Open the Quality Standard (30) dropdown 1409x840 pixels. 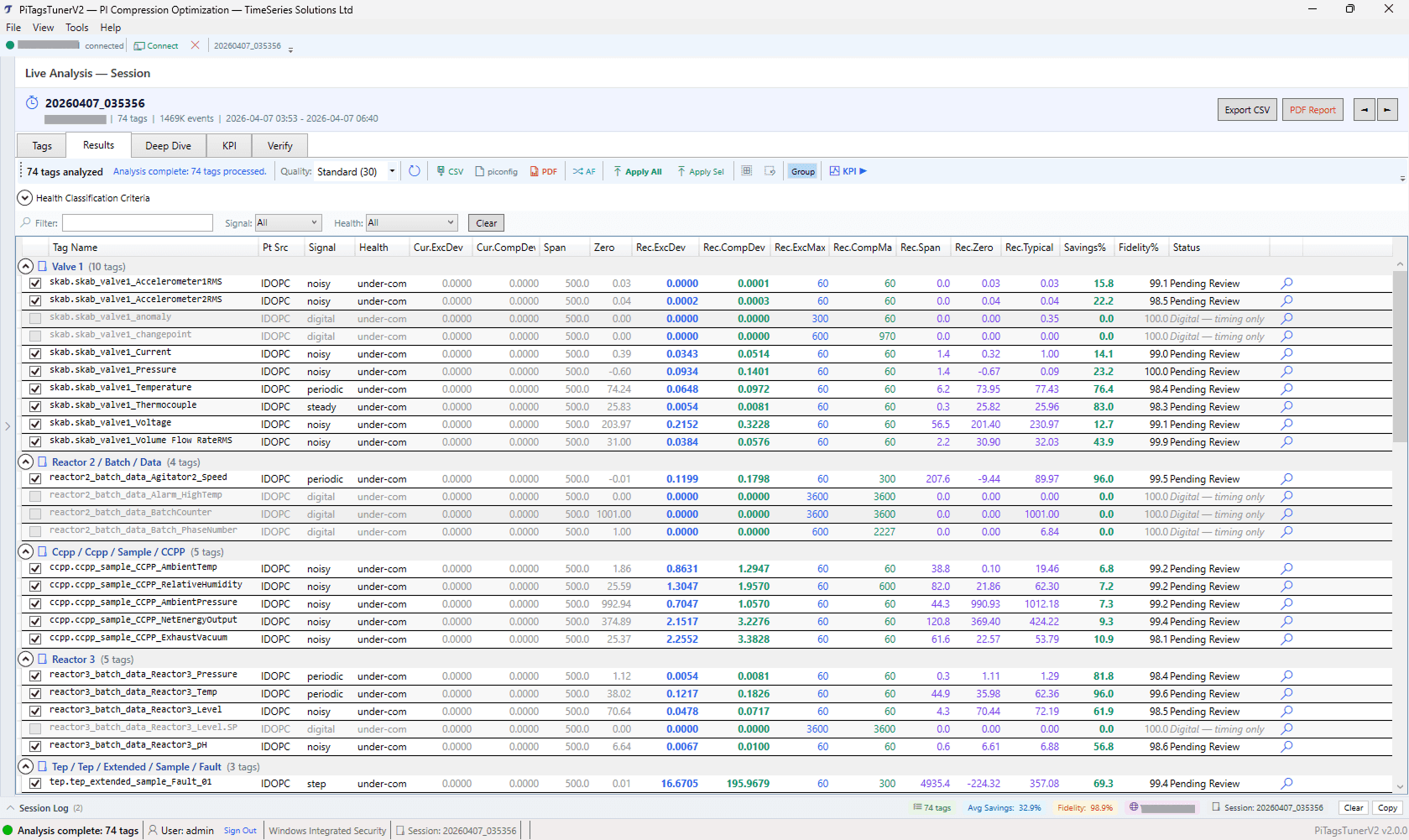click(x=391, y=171)
